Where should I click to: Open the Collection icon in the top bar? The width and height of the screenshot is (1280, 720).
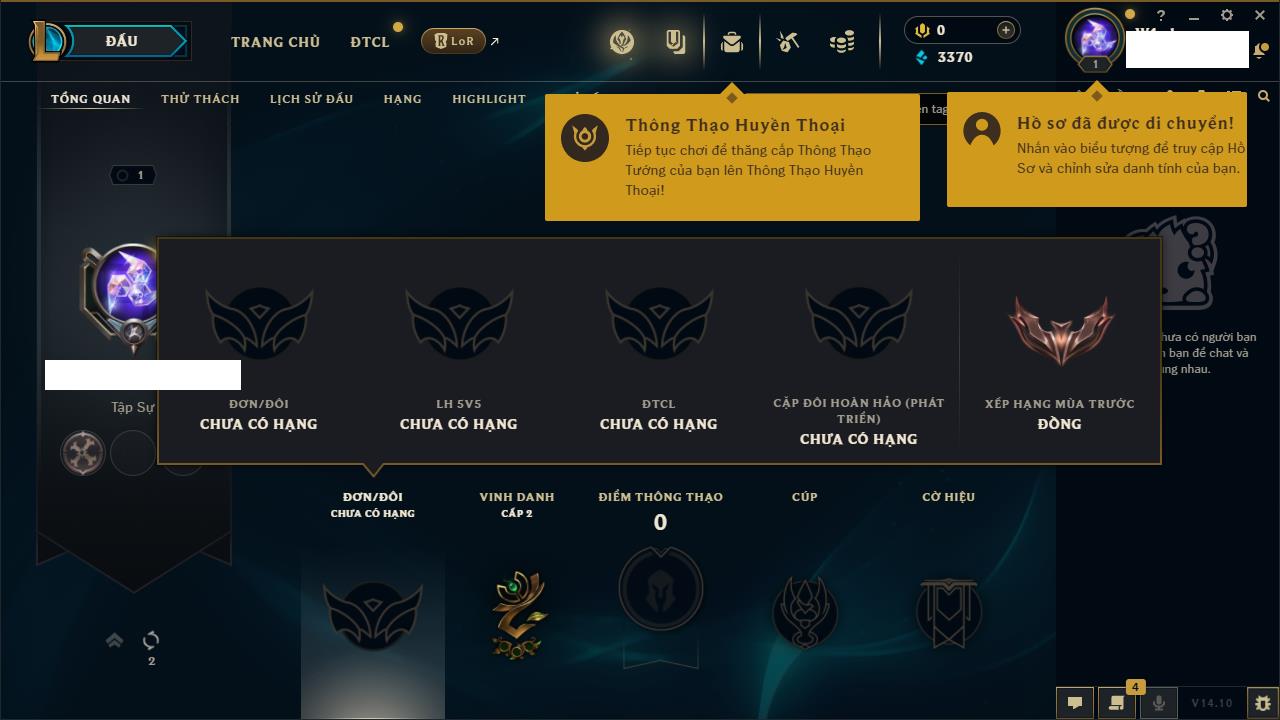[x=676, y=42]
